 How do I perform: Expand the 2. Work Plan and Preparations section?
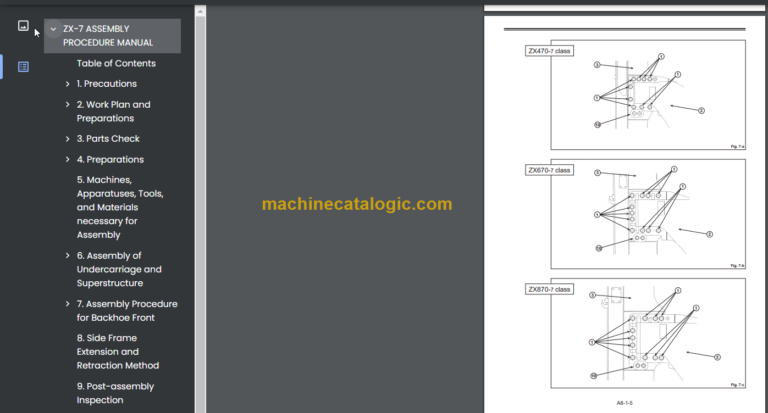68,104
